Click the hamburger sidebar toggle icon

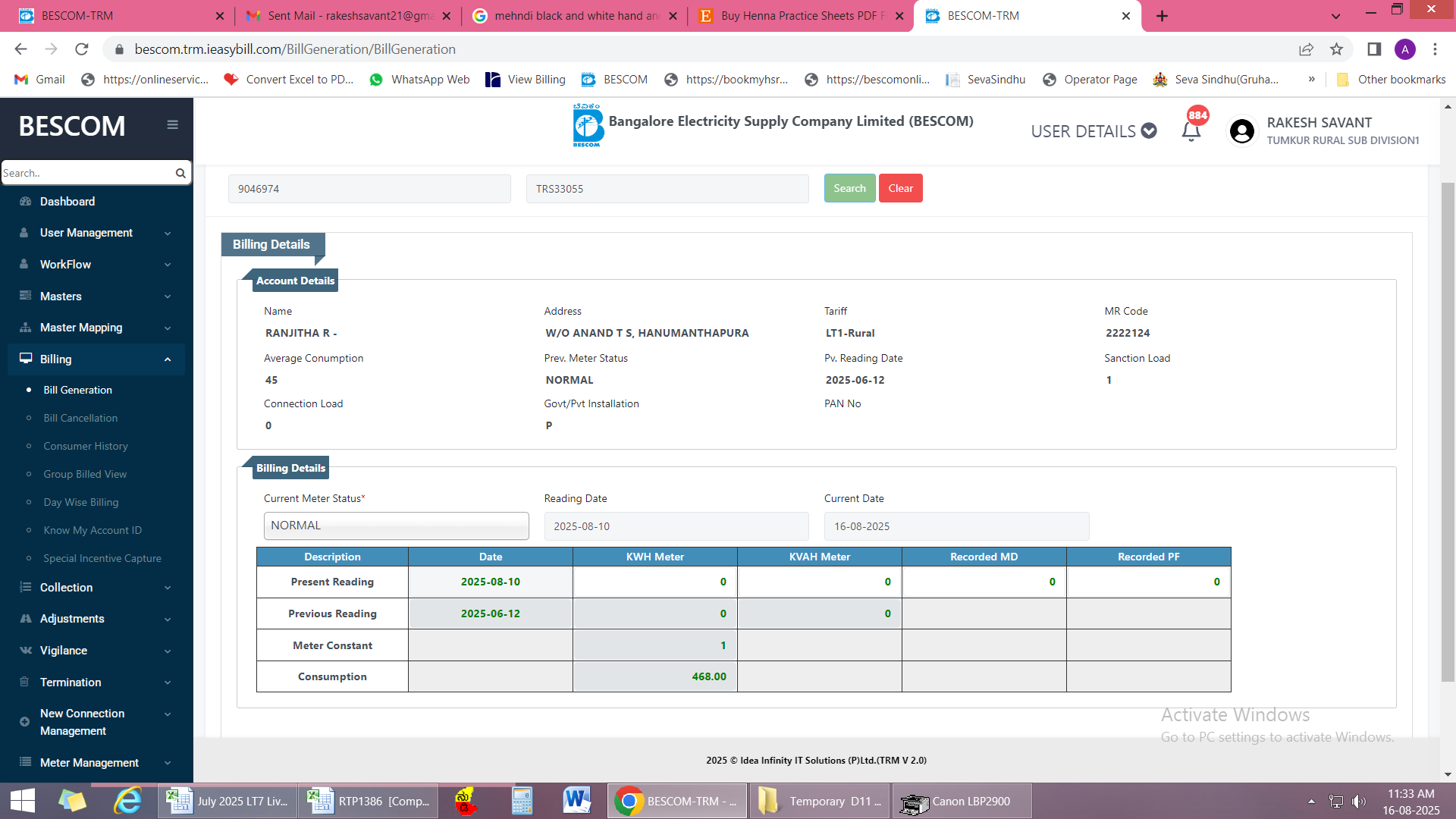(172, 125)
